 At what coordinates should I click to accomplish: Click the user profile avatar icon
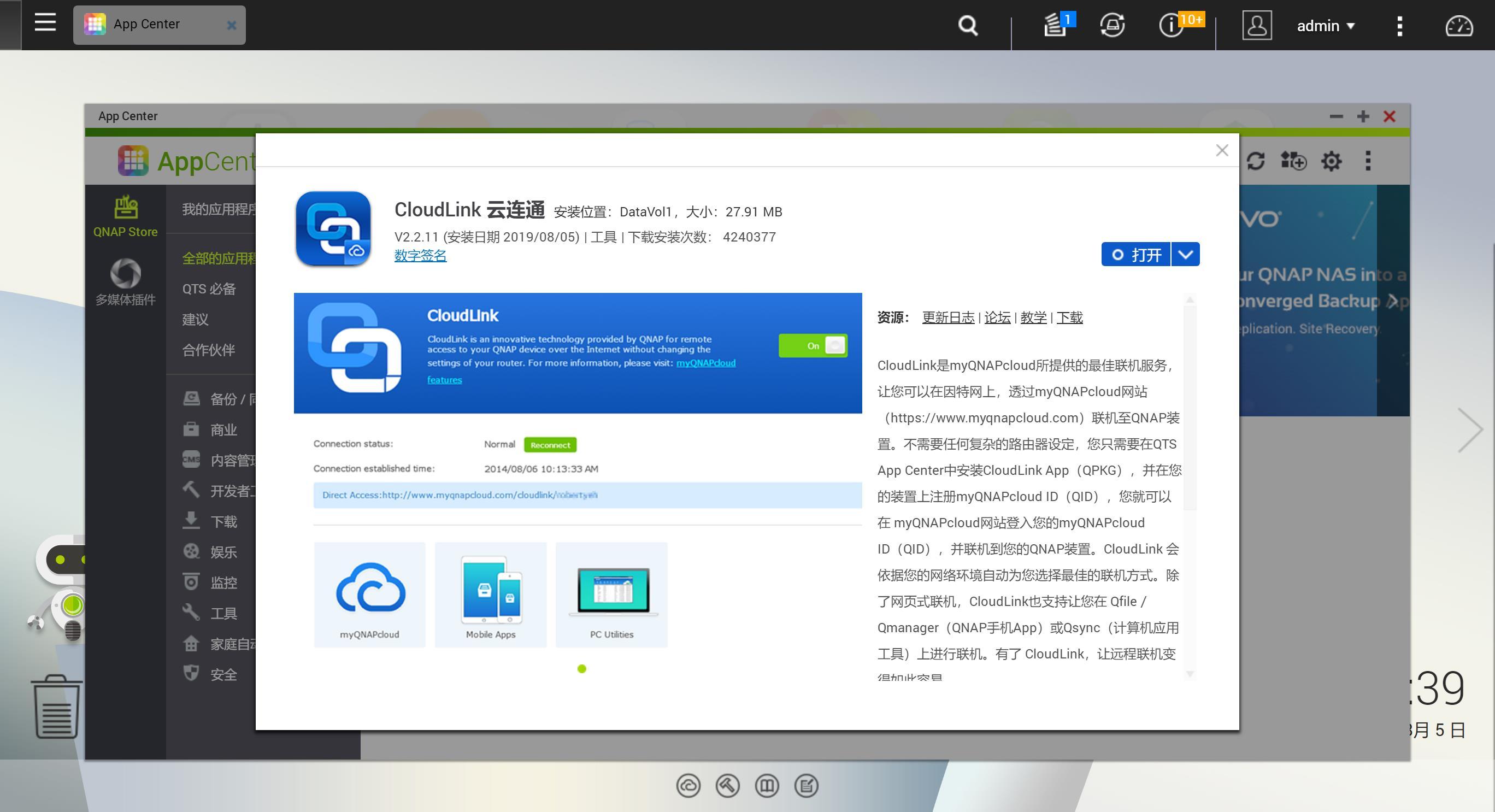[x=1256, y=26]
